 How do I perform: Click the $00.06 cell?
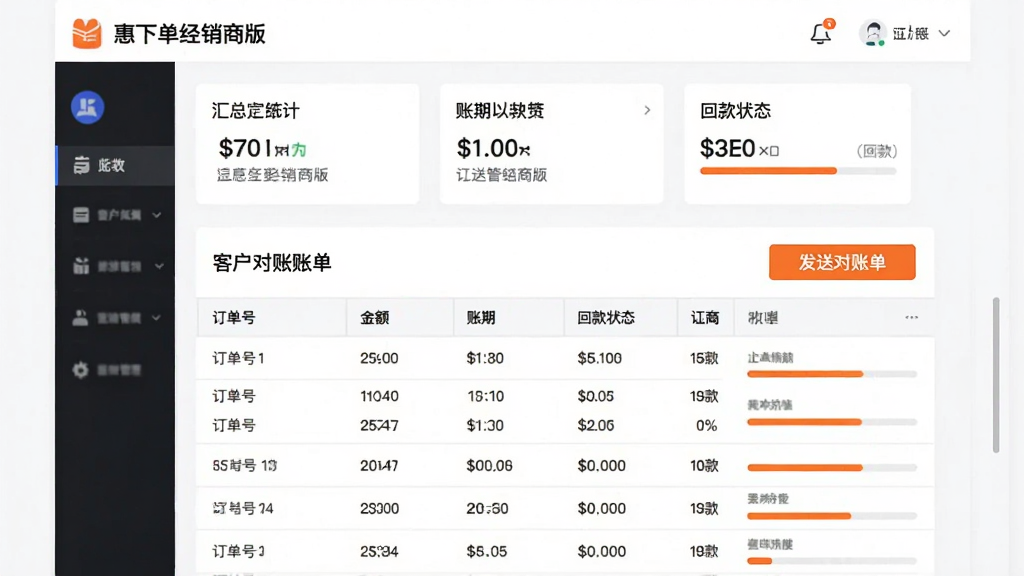pos(489,466)
